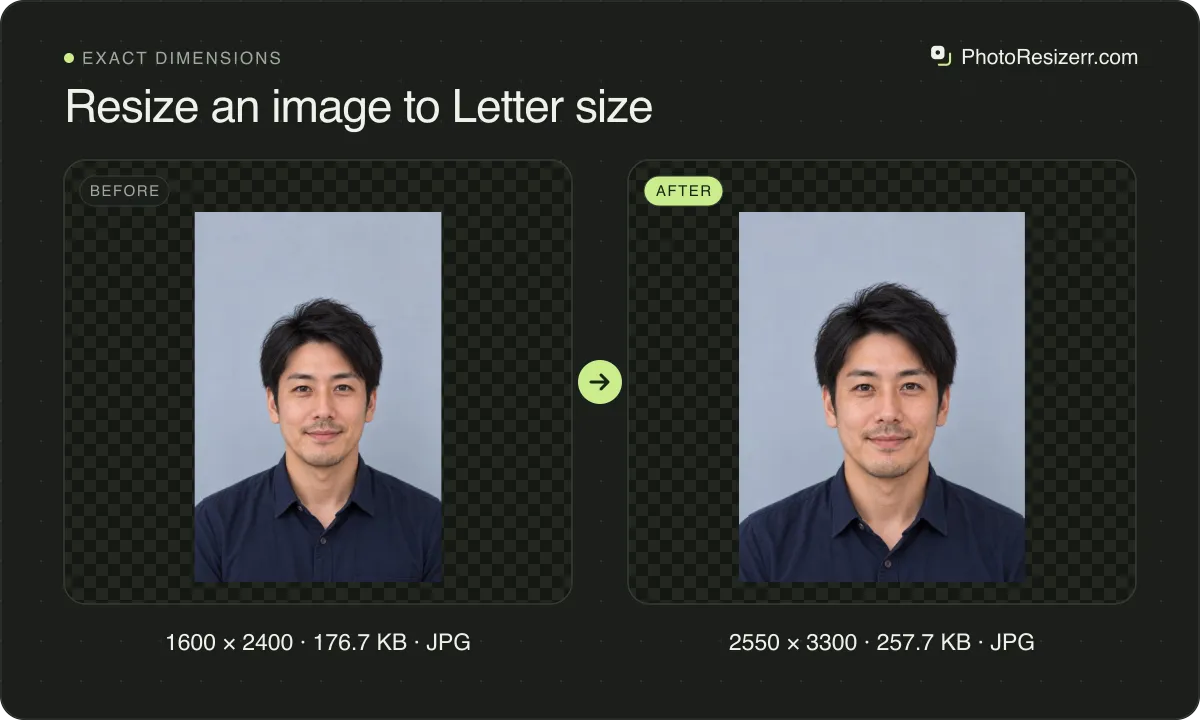Click the PhotoResizerr logo icon
Image resolution: width=1200 pixels, height=720 pixels.
(940, 56)
